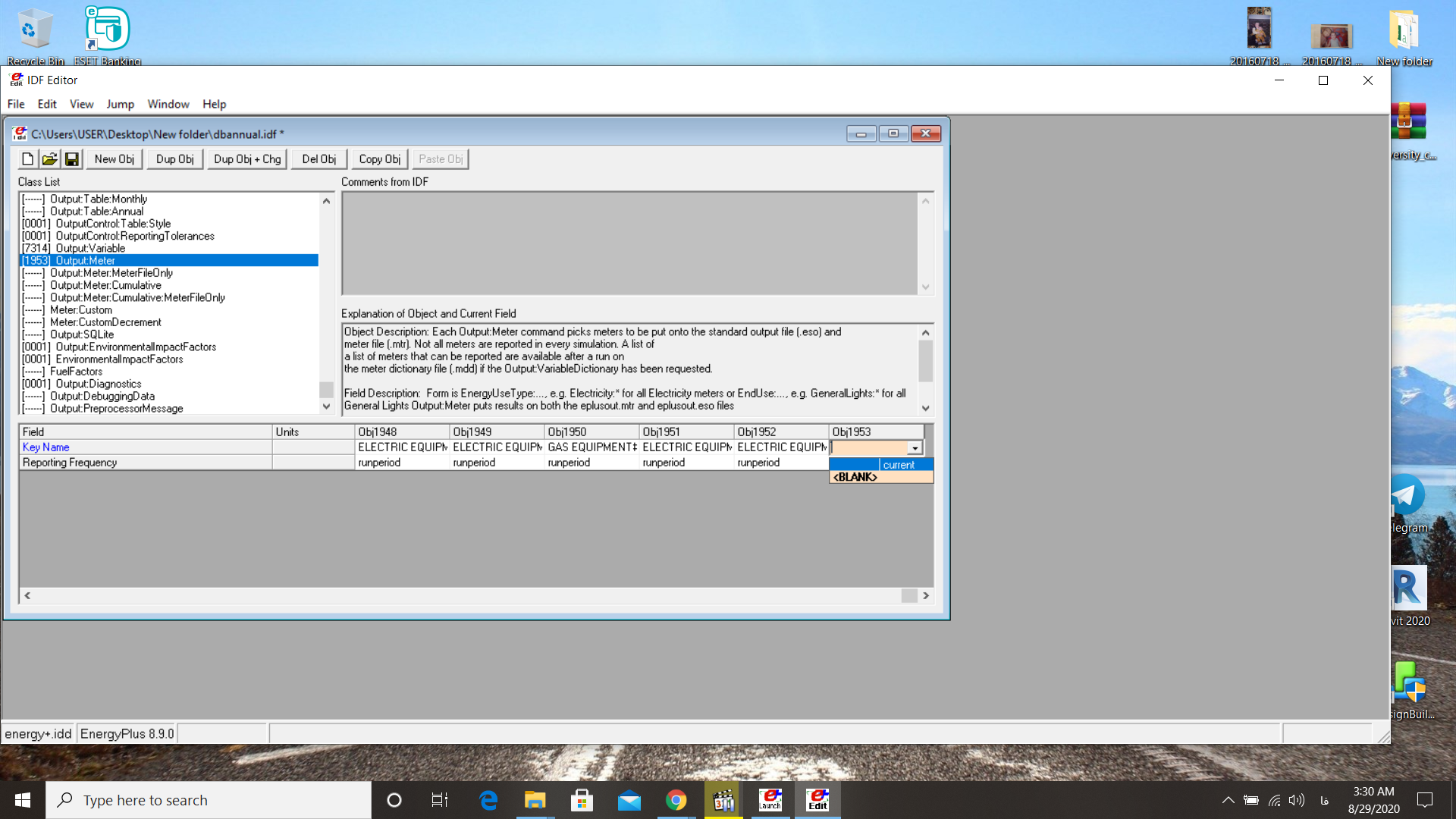Click the Del Obj button
Image resolution: width=1456 pixels, height=819 pixels.
point(319,159)
